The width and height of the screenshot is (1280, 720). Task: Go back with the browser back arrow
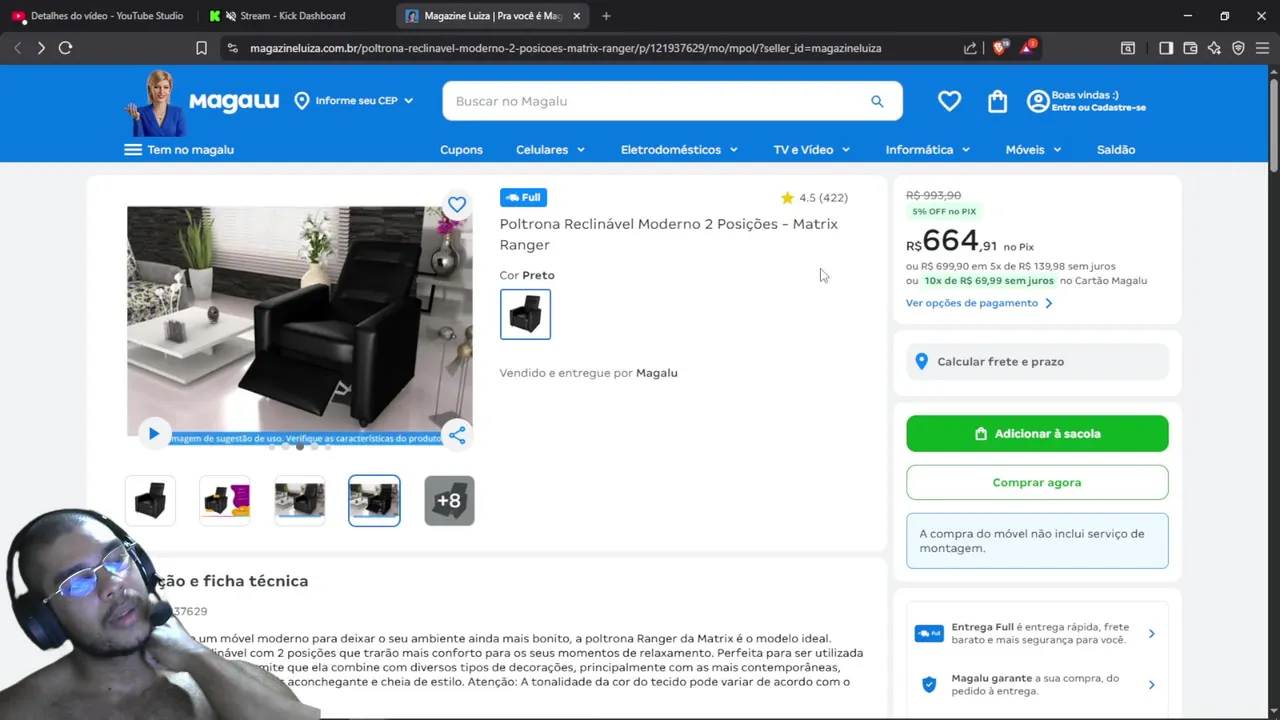pyautogui.click(x=17, y=48)
